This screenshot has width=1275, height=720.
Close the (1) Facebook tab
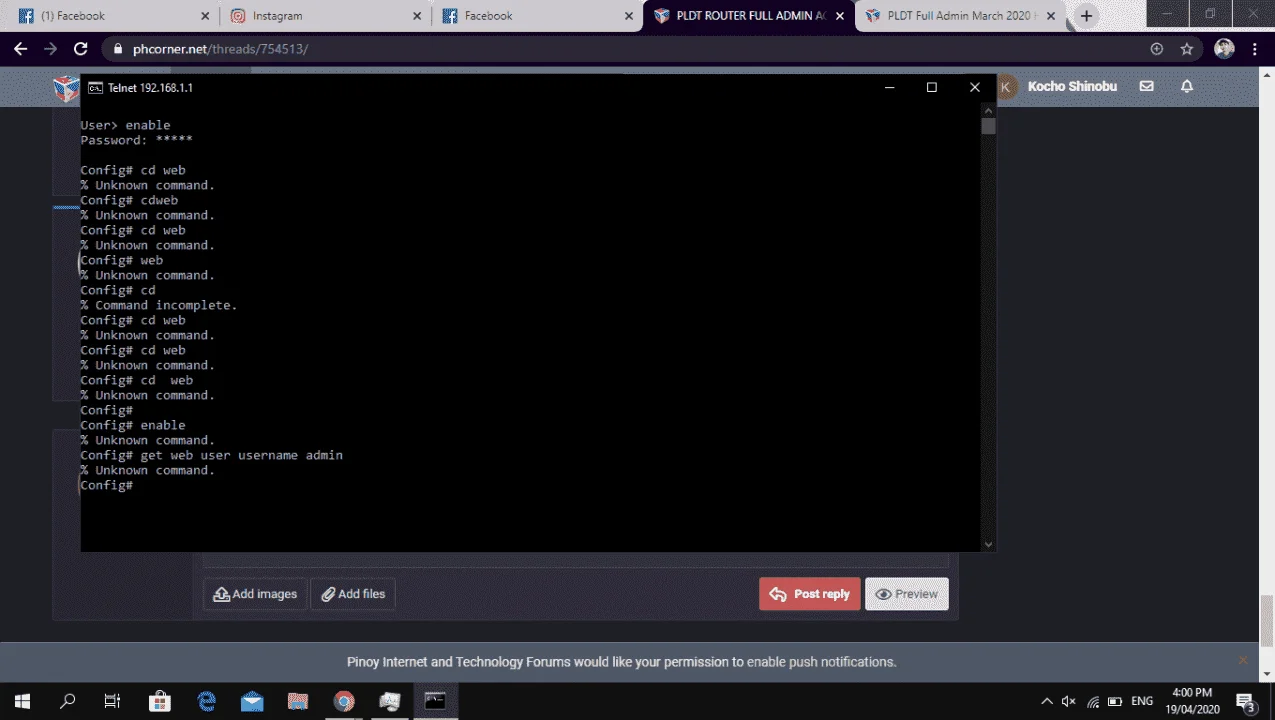pyautogui.click(x=205, y=16)
